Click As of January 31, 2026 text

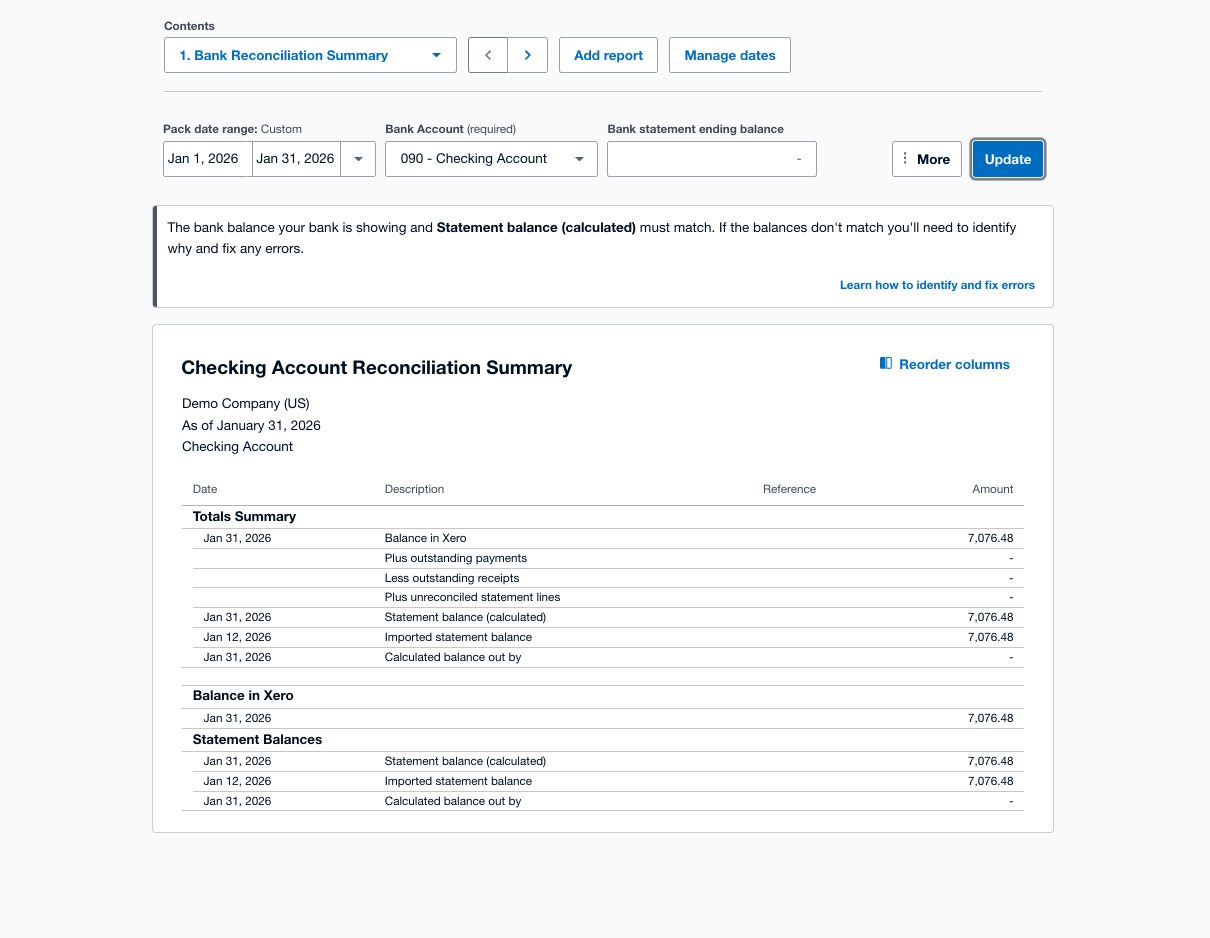(251, 425)
